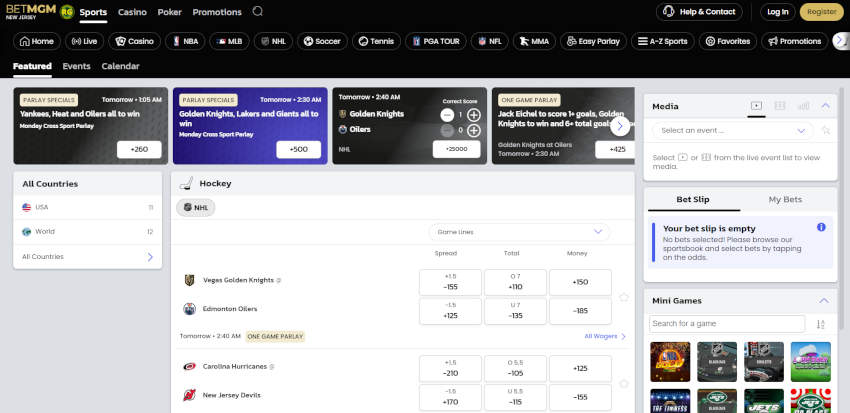This screenshot has width=850, height=413.
Task: Favorite the Golden Knights vs Oilers game
Action: (x=624, y=297)
